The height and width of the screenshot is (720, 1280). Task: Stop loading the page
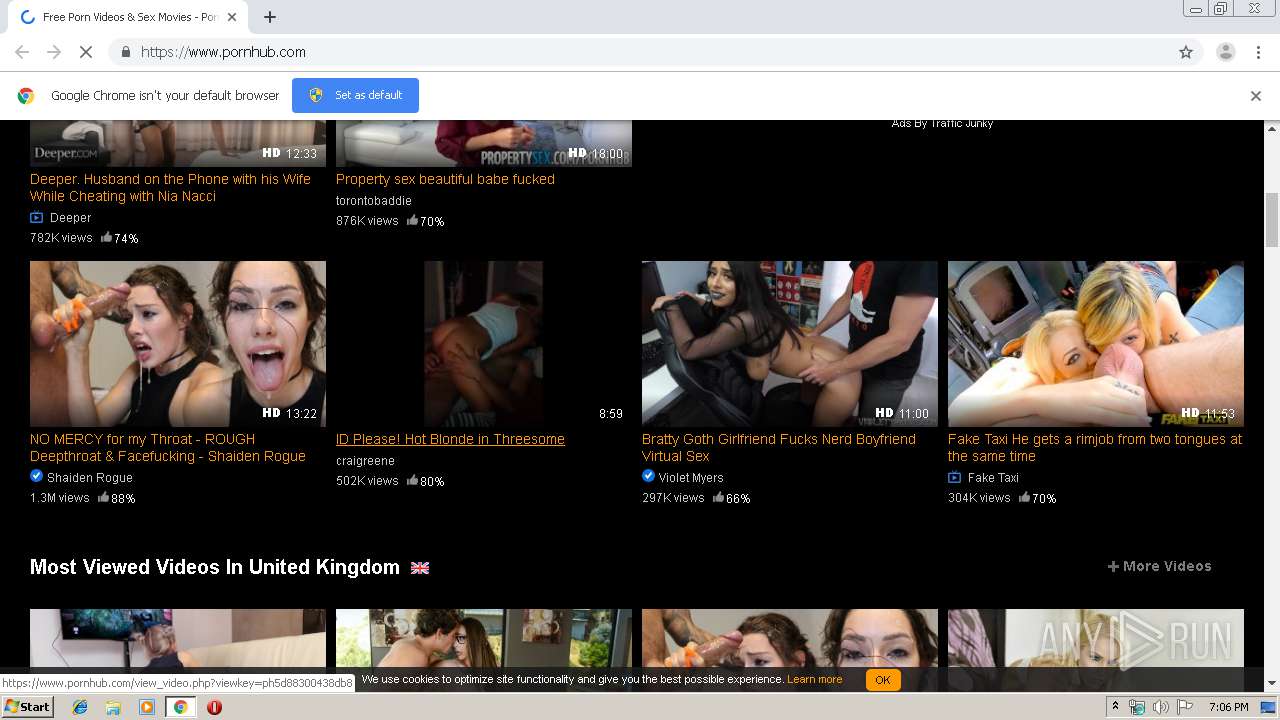pyautogui.click(x=86, y=52)
